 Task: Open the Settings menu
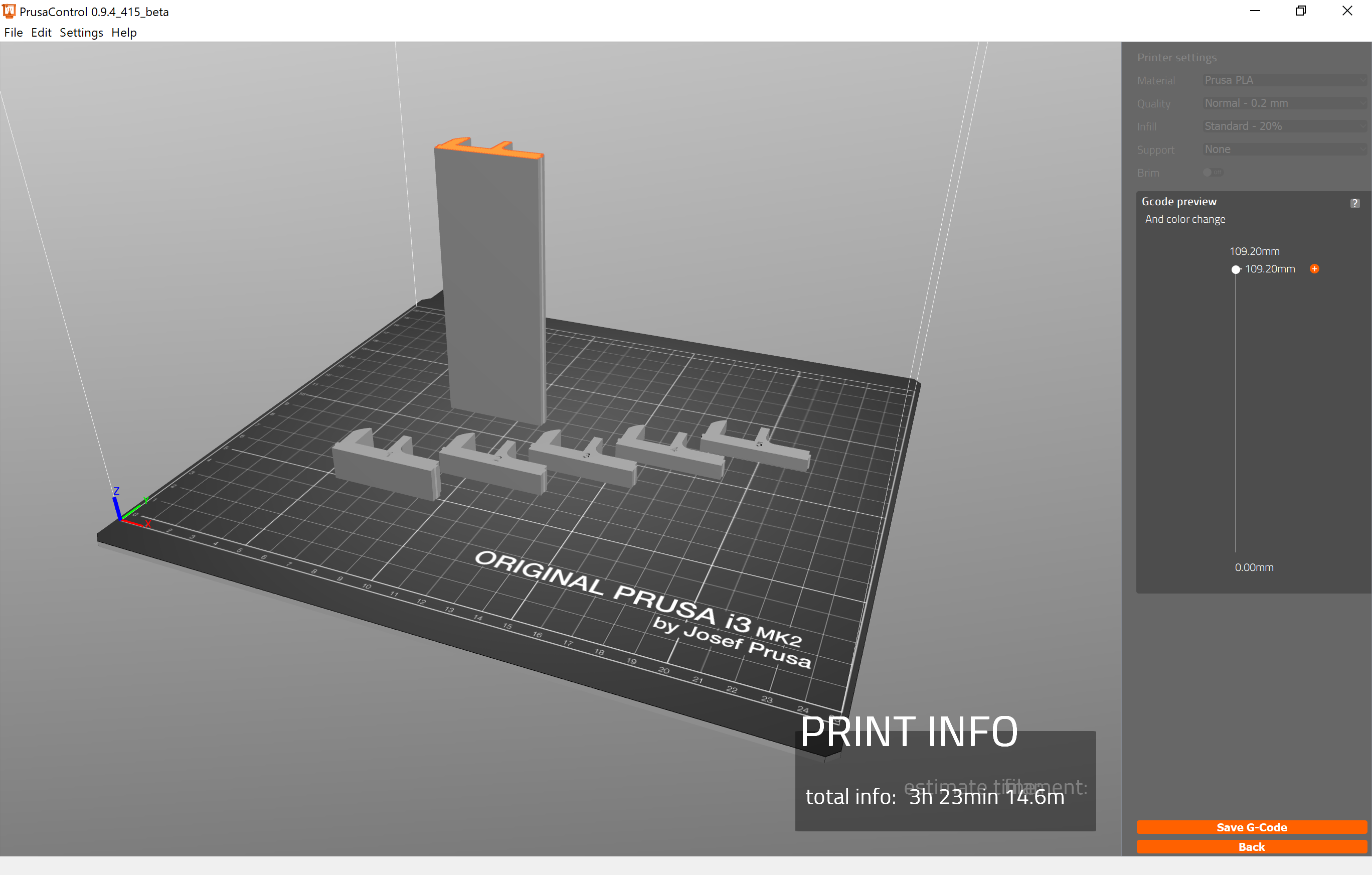tap(81, 33)
